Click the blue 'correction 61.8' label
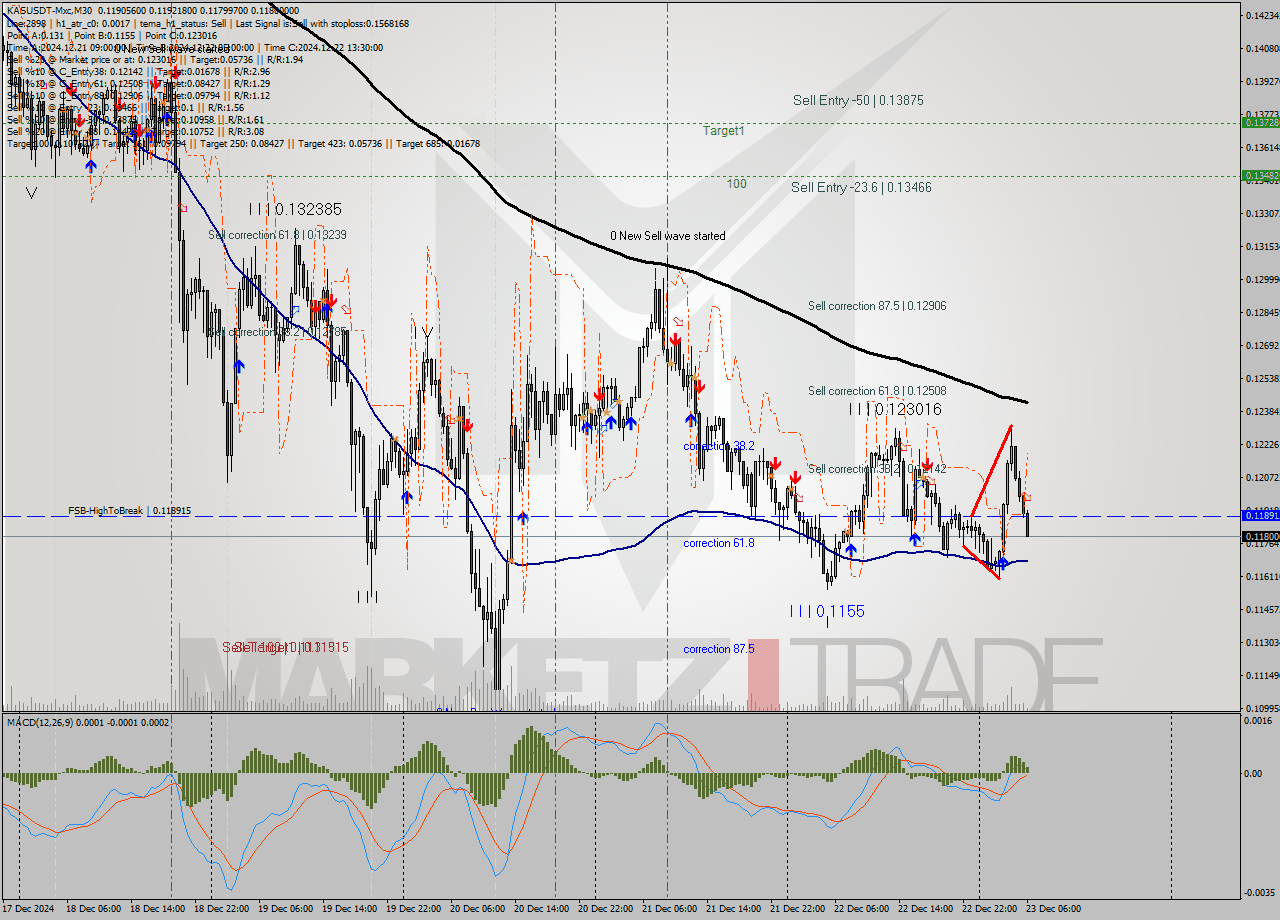The height and width of the screenshot is (920, 1280). point(719,543)
